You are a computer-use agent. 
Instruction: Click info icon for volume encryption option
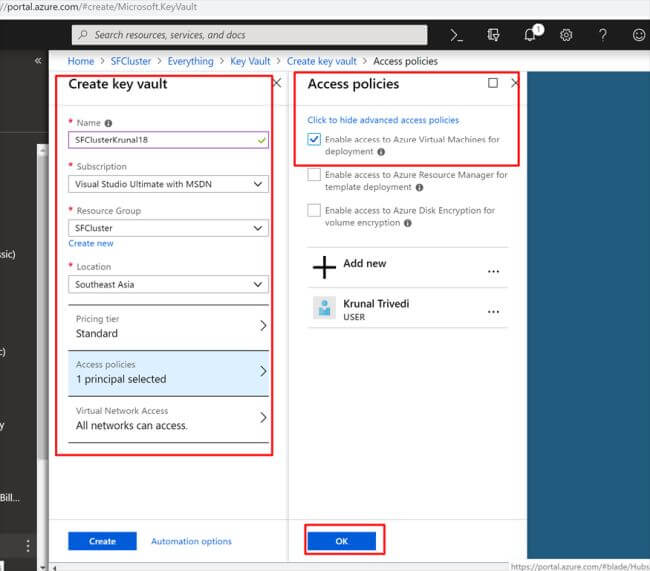pyautogui.click(x=407, y=223)
